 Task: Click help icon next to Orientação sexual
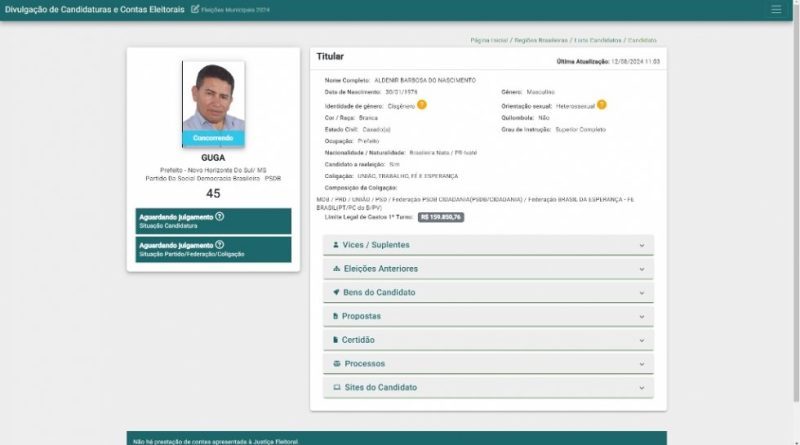coord(602,105)
